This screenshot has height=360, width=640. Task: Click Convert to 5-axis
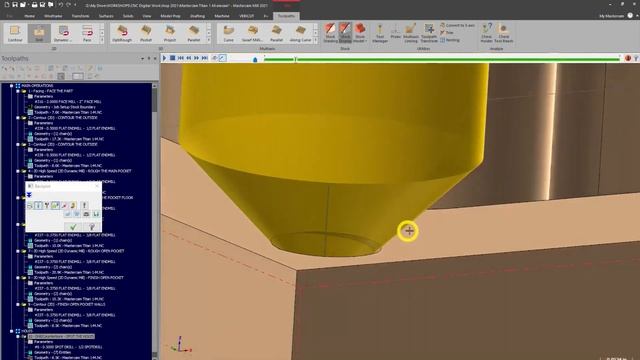point(457,25)
